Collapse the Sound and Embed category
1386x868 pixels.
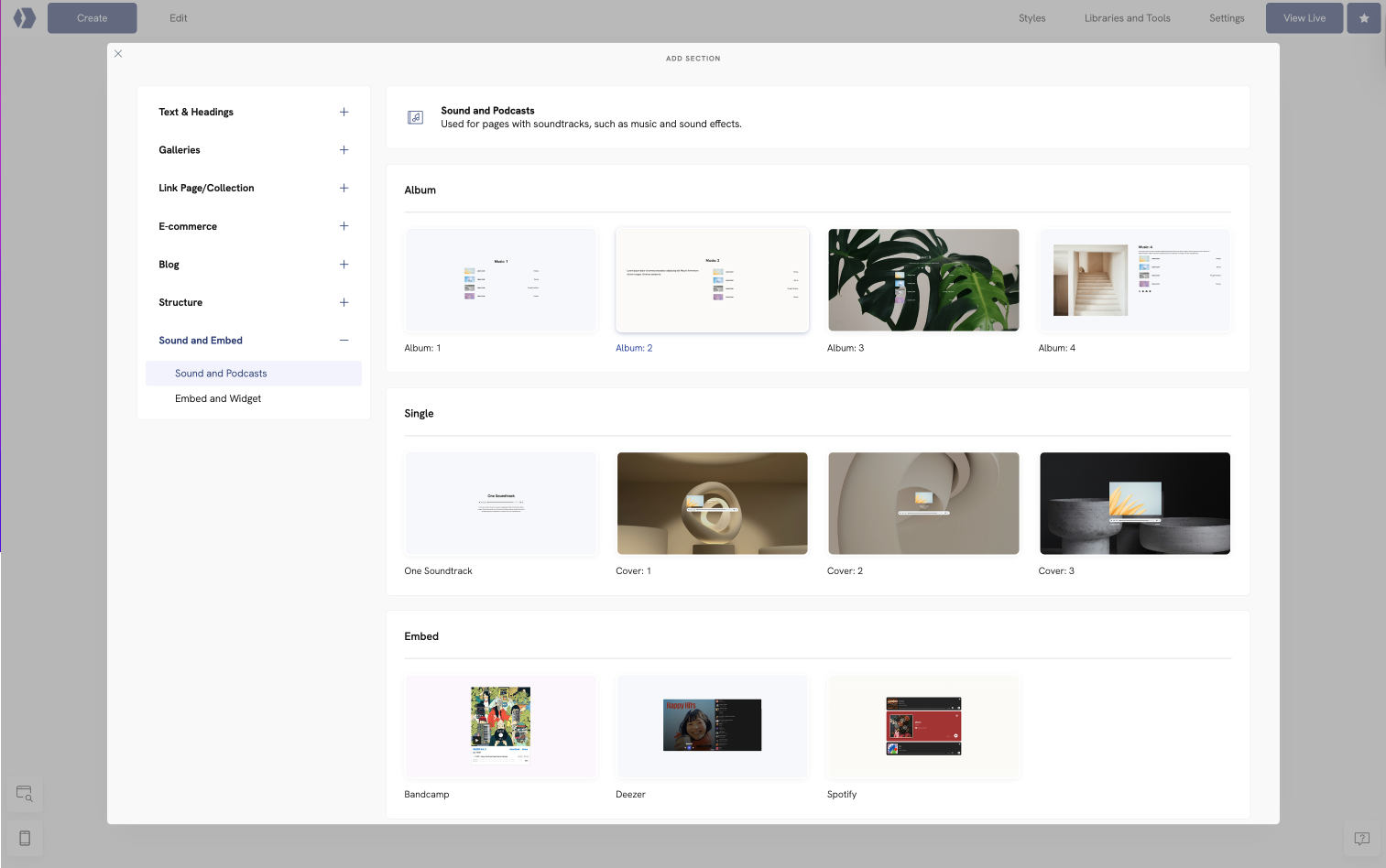click(x=344, y=340)
